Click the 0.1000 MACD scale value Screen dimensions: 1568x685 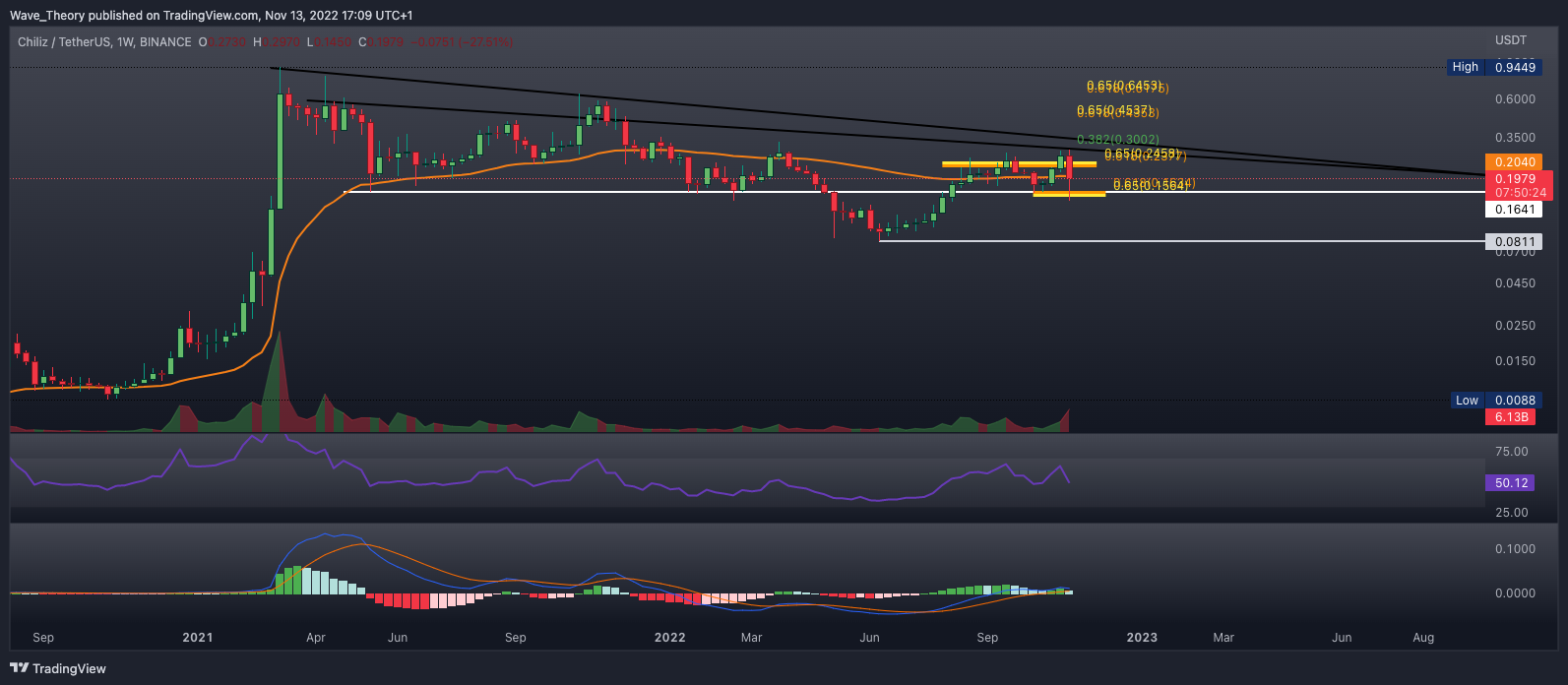tap(1515, 549)
